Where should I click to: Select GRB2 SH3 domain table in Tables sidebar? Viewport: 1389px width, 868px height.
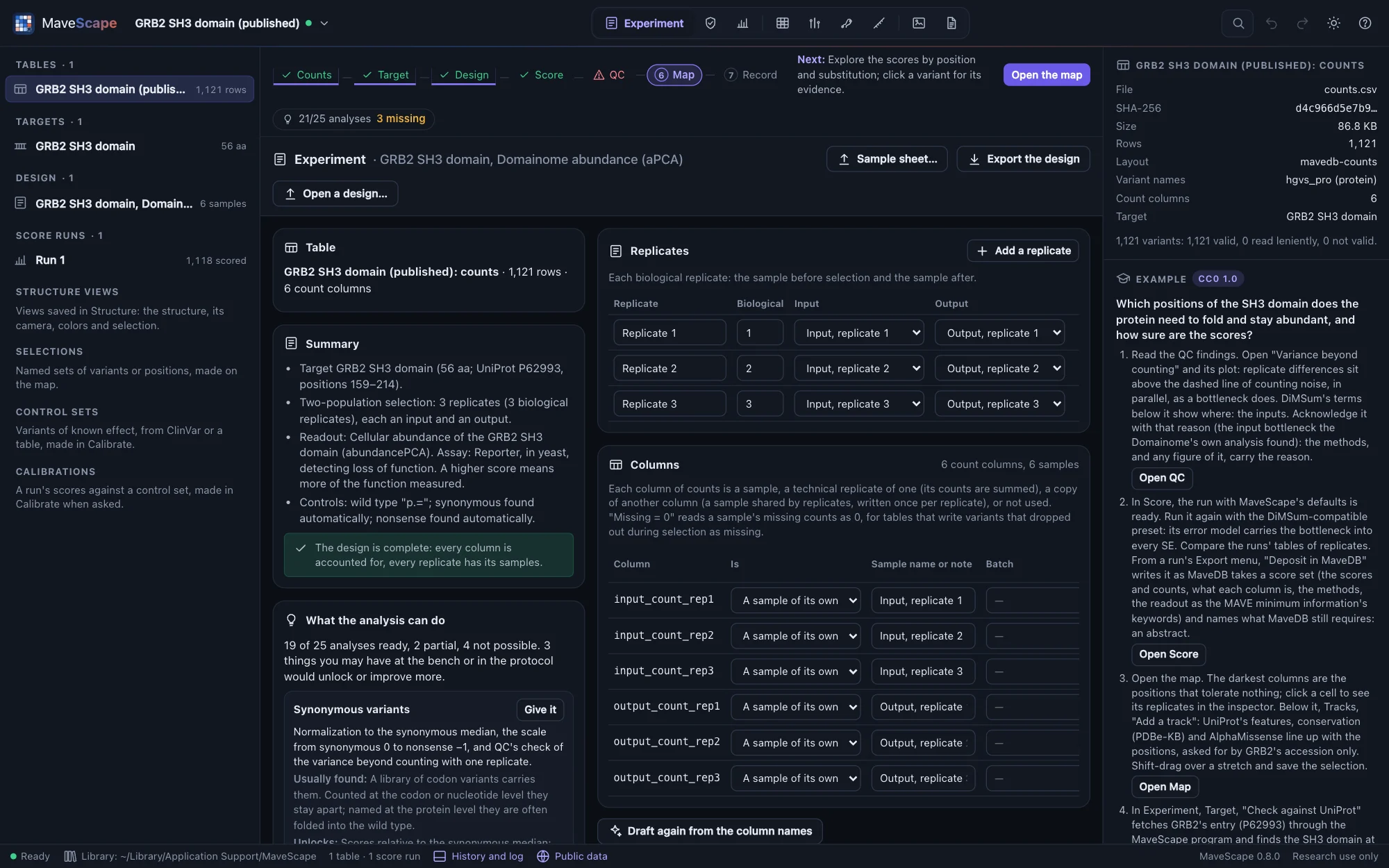tap(130, 89)
